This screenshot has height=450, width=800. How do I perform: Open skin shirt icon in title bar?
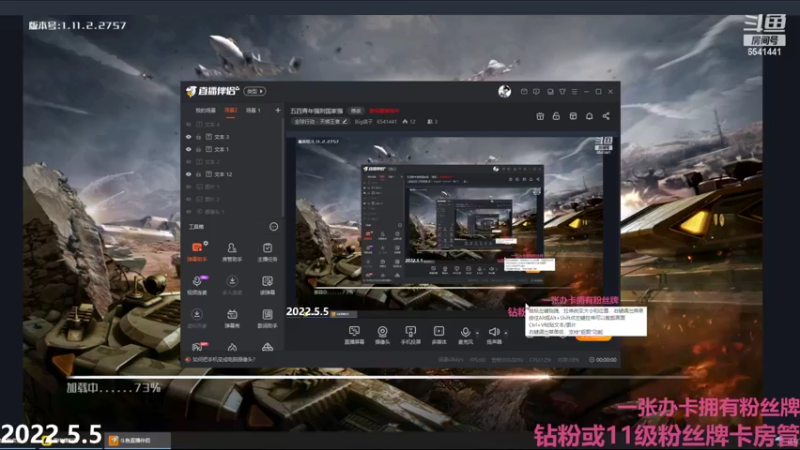(562, 92)
